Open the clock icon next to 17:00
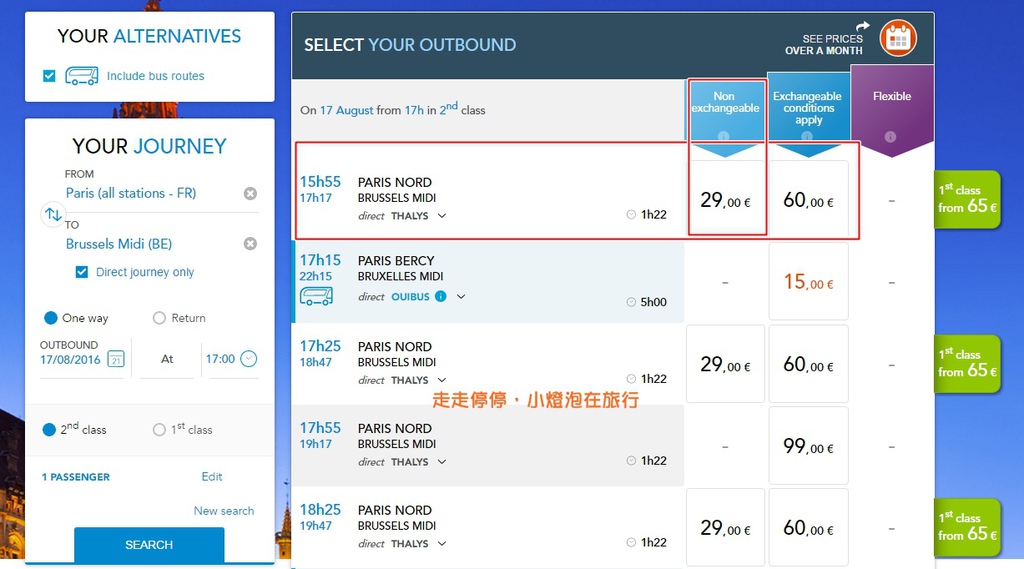The image size is (1024, 569). [249, 359]
